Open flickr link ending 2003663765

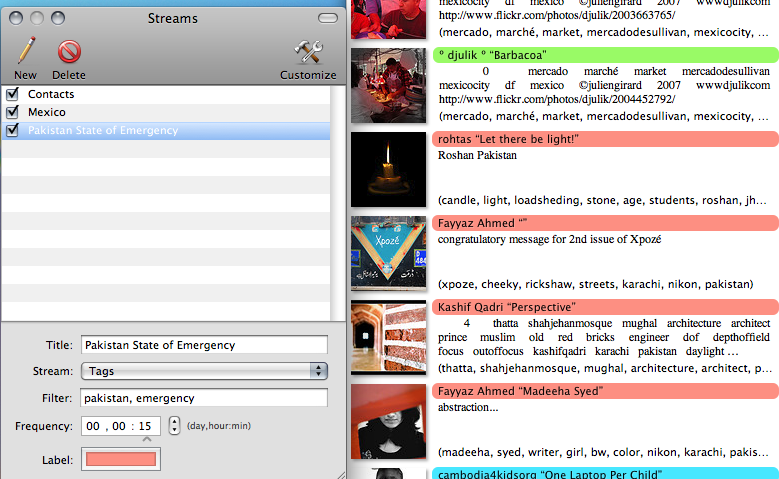click(x=557, y=15)
